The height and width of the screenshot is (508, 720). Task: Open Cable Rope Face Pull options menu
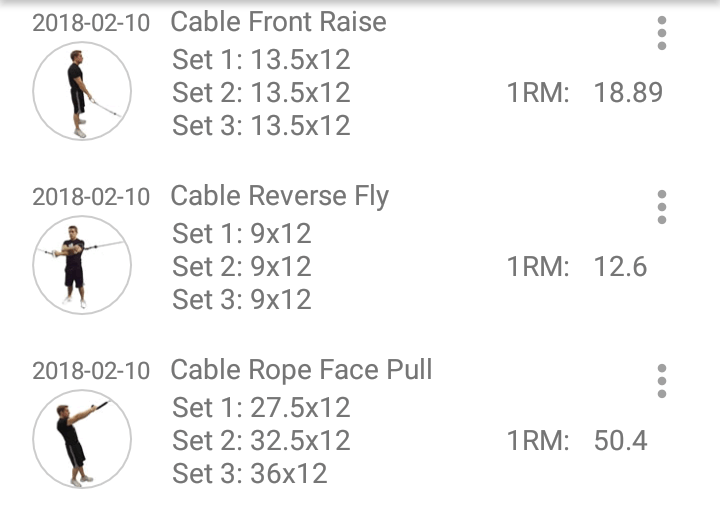pos(661,381)
